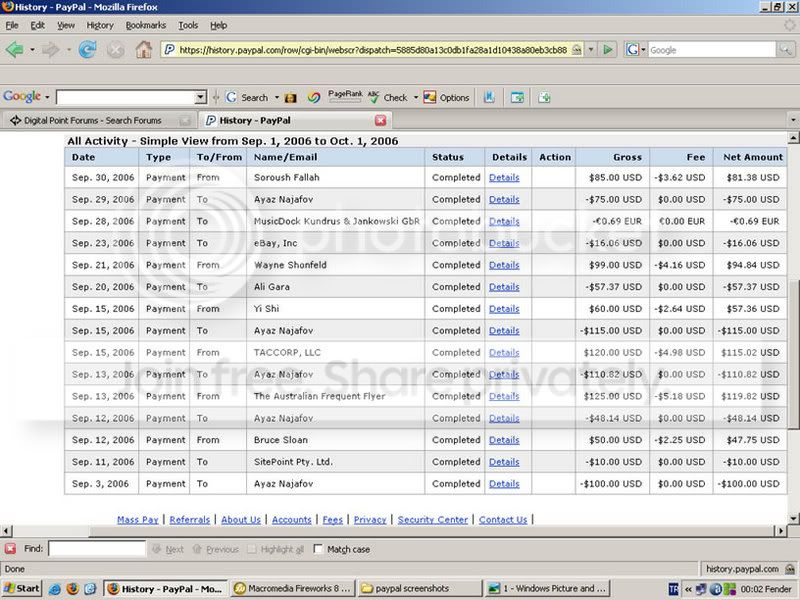
Task: Click inside the Find text field
Action: (x=97, y=549)
